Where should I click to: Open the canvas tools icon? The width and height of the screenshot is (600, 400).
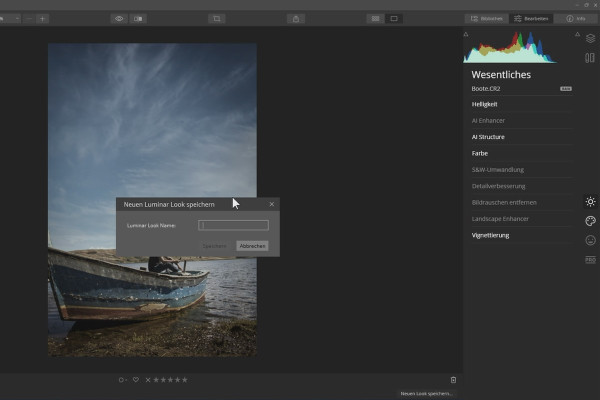point(590,58)
